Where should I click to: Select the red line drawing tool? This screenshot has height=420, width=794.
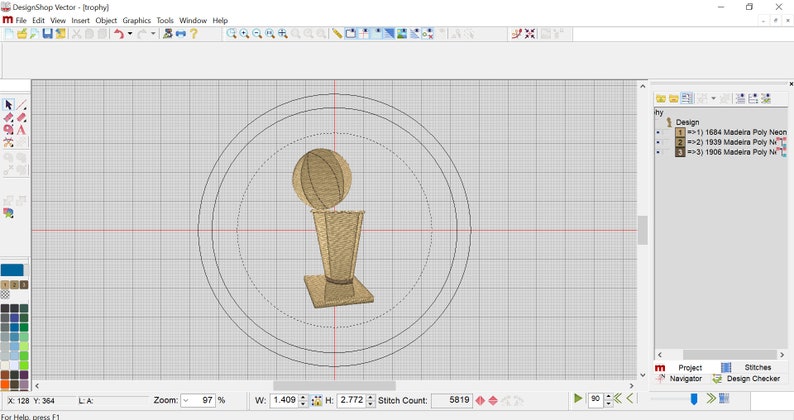pos(21,105)
